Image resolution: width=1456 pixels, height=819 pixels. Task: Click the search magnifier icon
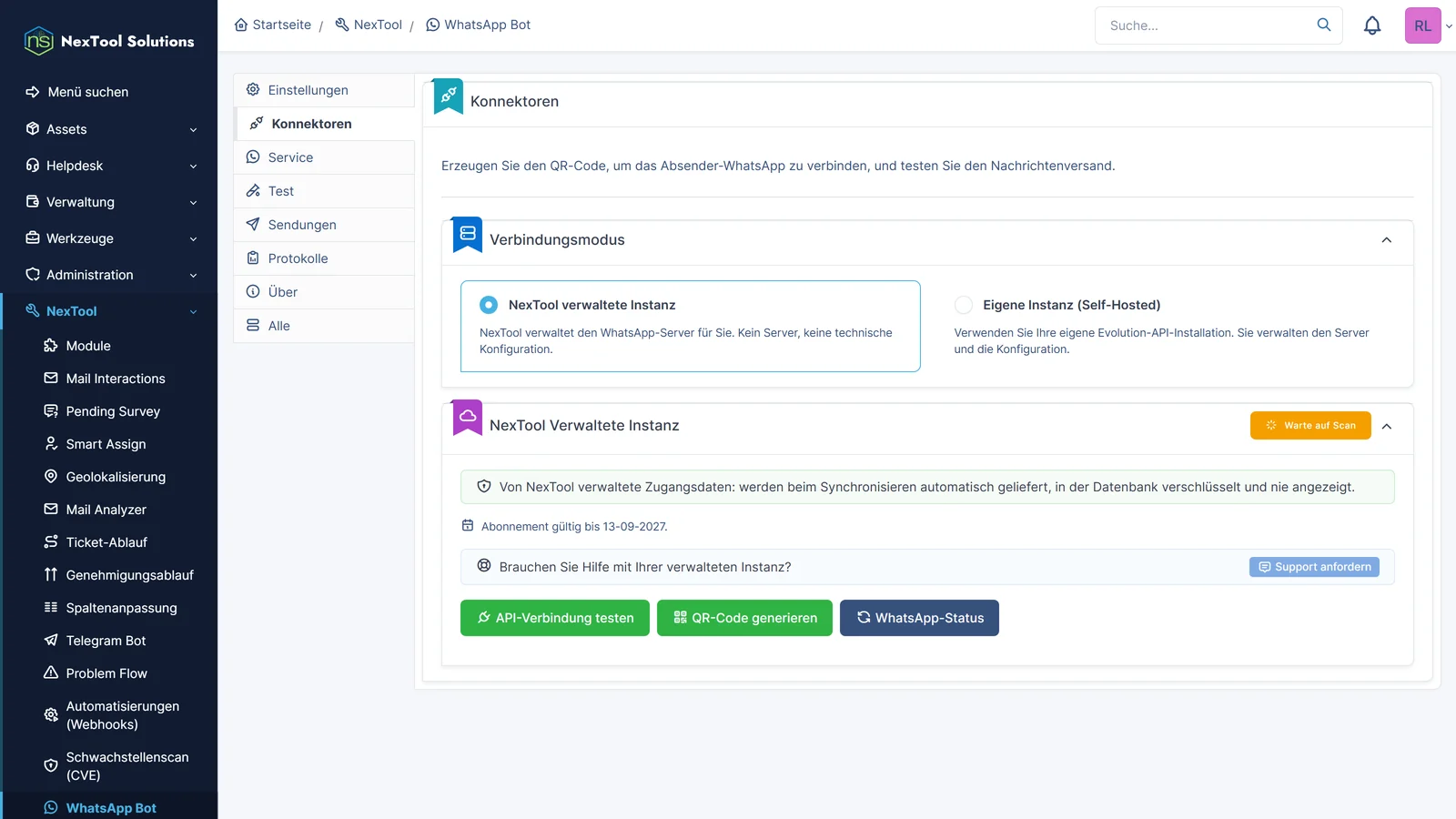click(x=1324, y=25)
